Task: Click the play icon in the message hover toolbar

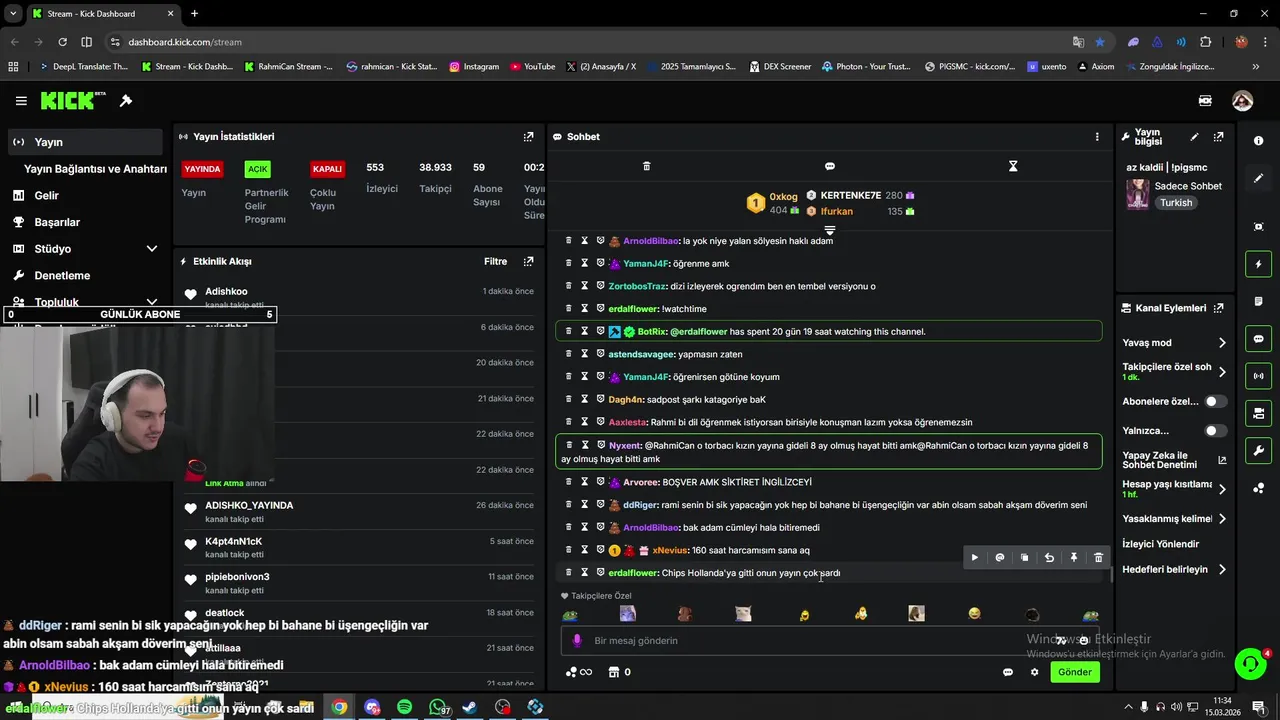Action: (x=975, y=558)
